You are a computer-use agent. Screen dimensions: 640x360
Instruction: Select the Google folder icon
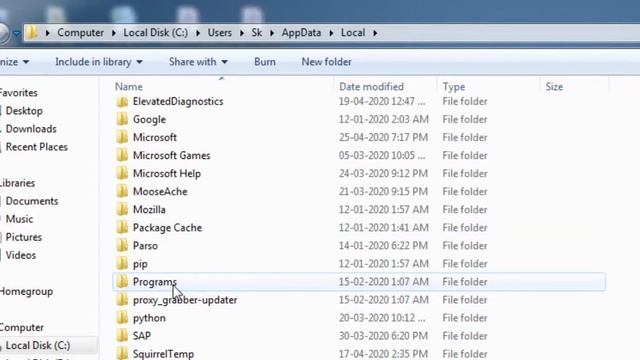[x=122, y=120]
